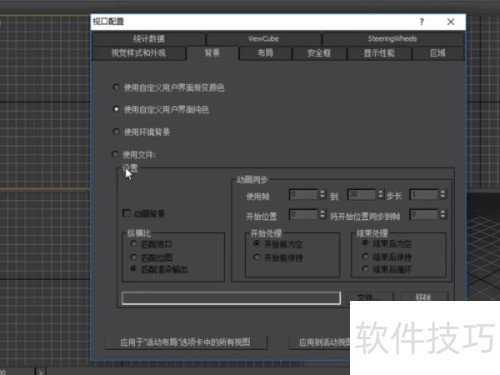Screen dimensions: 500x375
Task: Click the arrow button in bottom status bar
Action: pos(41,372)
